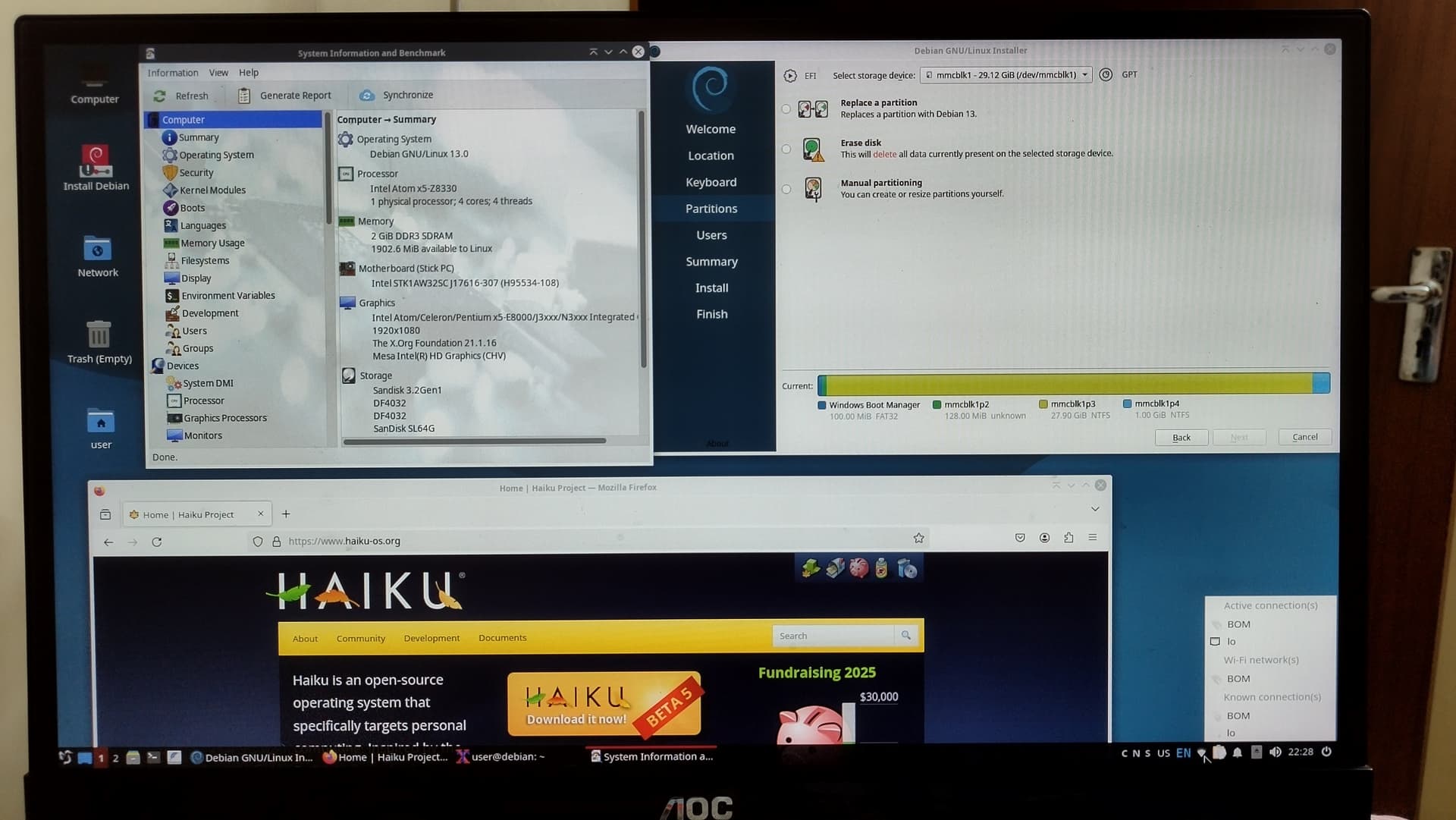Expand the Firefox list all tabs chevron
This screenshot has width=1456, height=820.
click(1095, 509)
